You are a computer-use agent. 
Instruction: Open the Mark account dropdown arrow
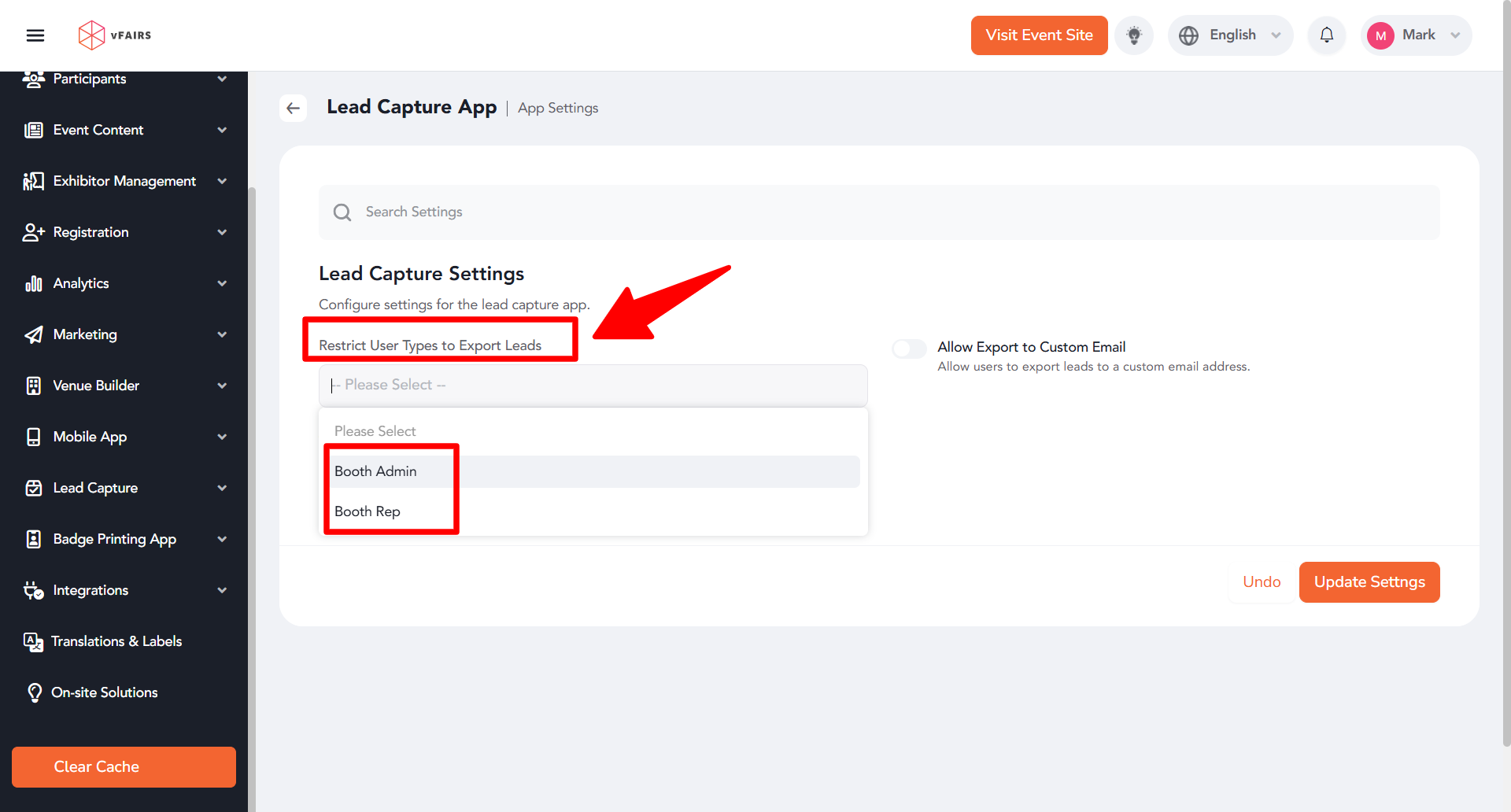1455,35
